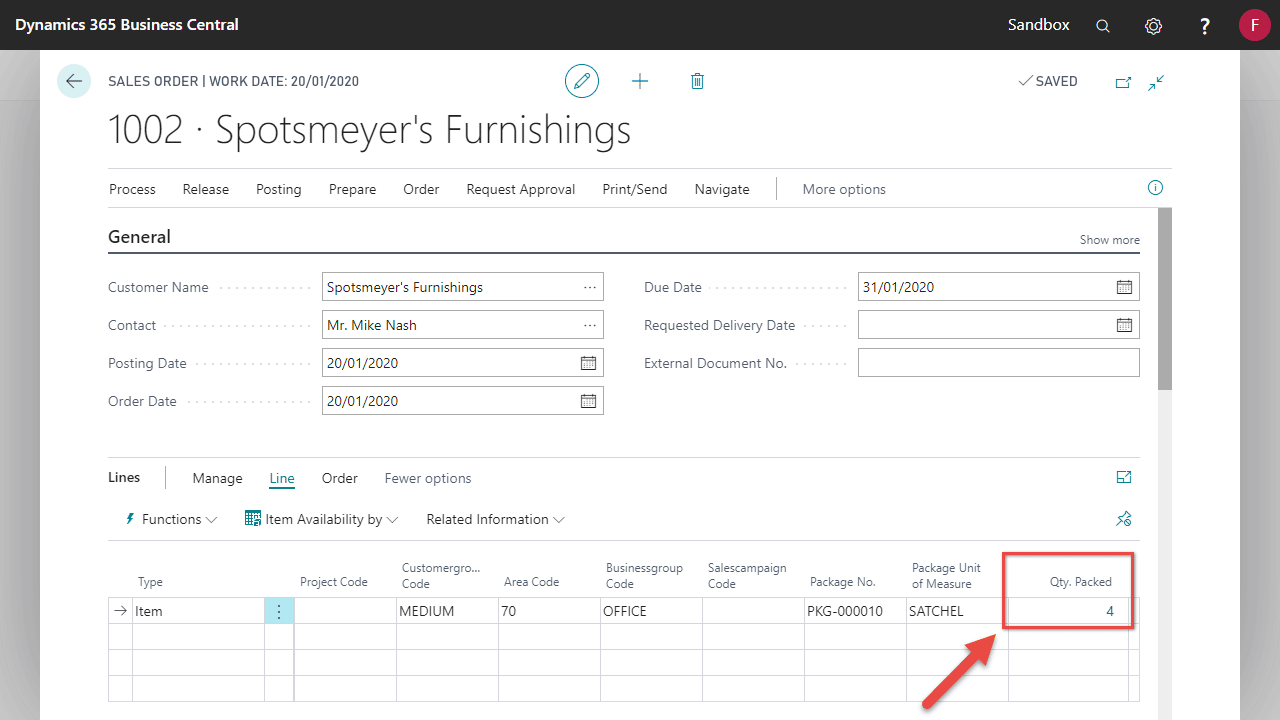Viewport: 1280px width, 720px height.
Task: Click the edit pencil icon
Action: coord(582,81)
